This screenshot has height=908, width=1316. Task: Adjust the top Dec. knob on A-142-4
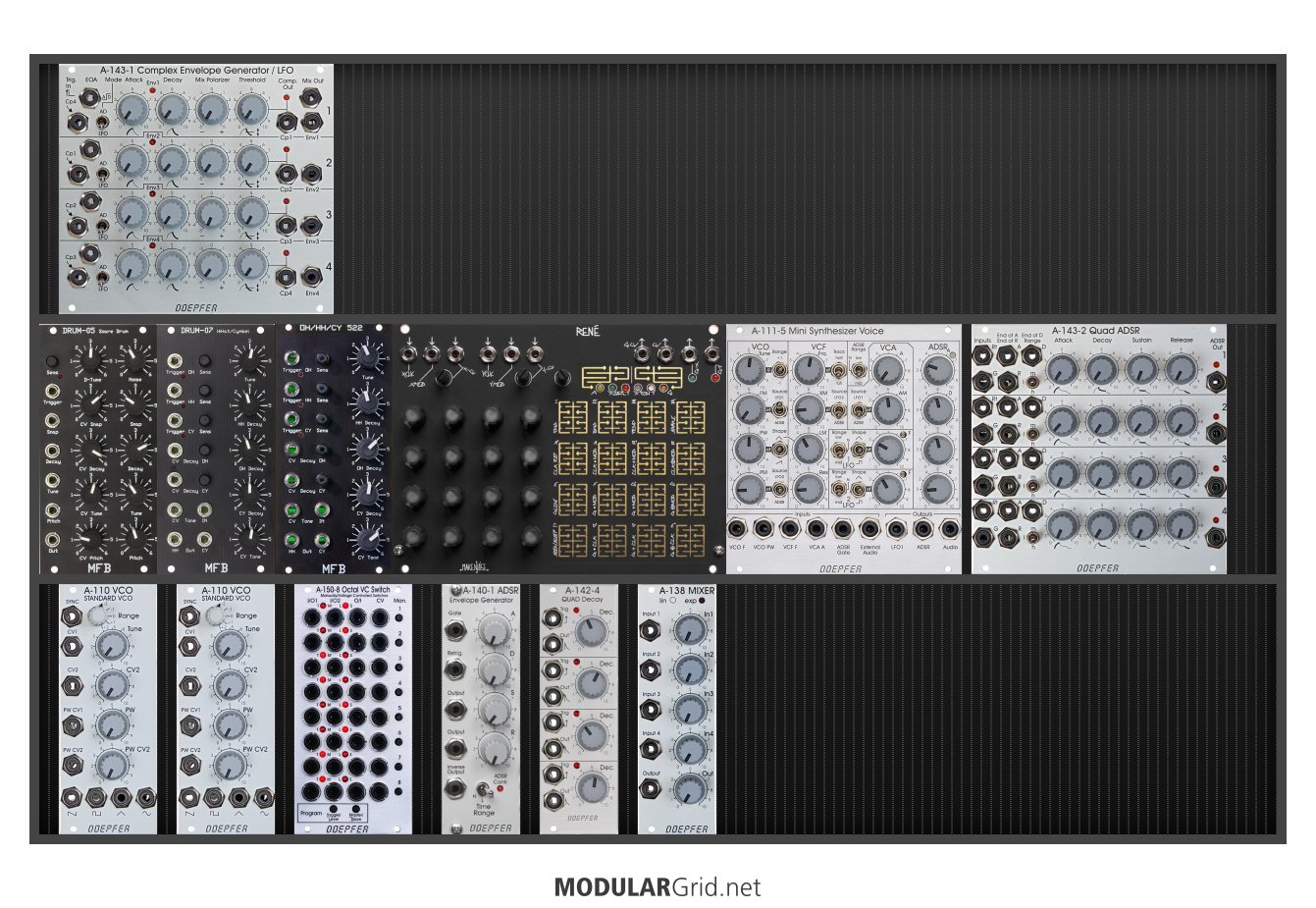pos(590,633)
